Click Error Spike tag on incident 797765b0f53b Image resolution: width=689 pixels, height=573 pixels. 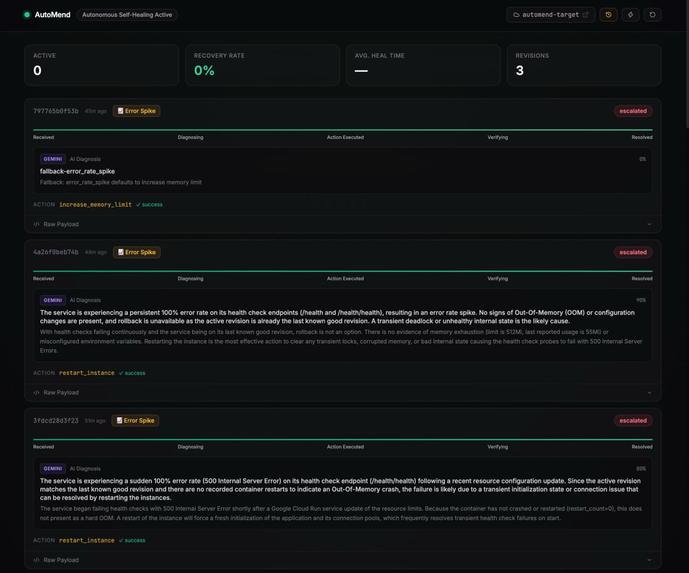(136, 111)
